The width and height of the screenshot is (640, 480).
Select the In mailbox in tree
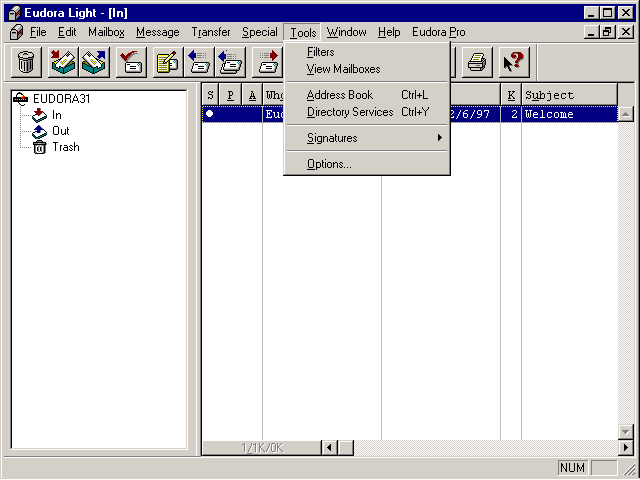tap(56, 115)
